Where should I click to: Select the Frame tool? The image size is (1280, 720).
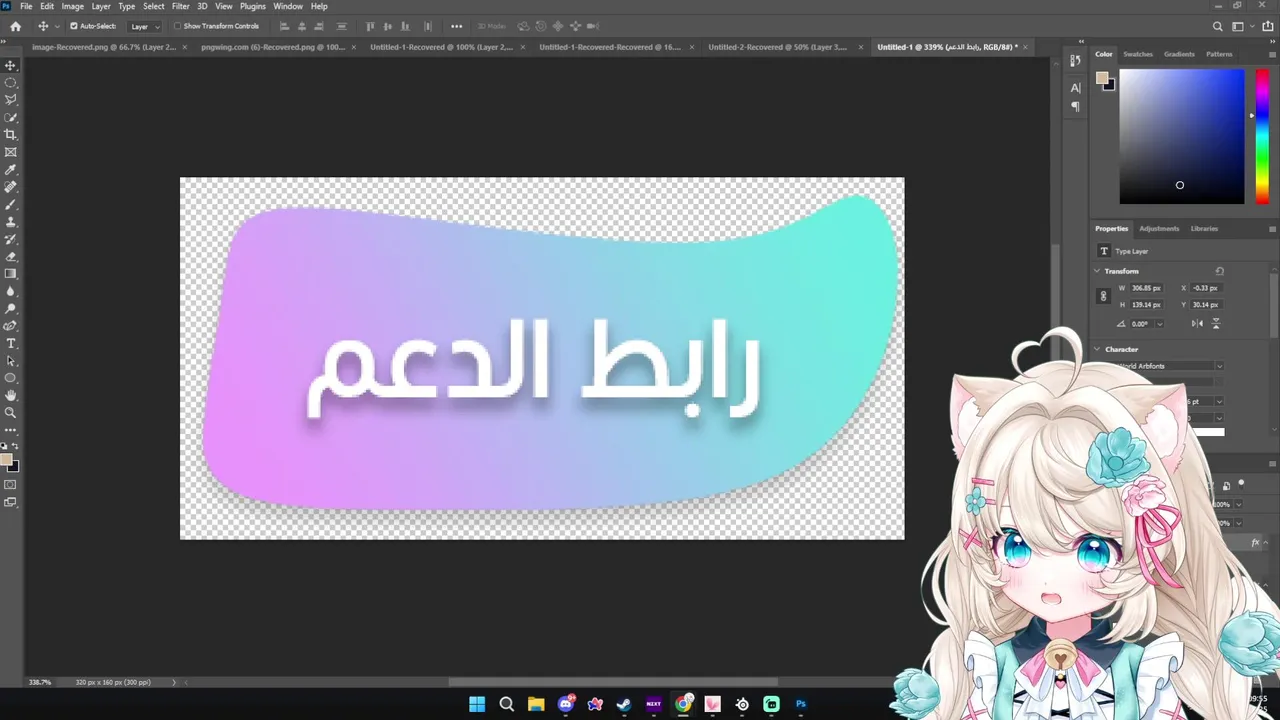11,152
